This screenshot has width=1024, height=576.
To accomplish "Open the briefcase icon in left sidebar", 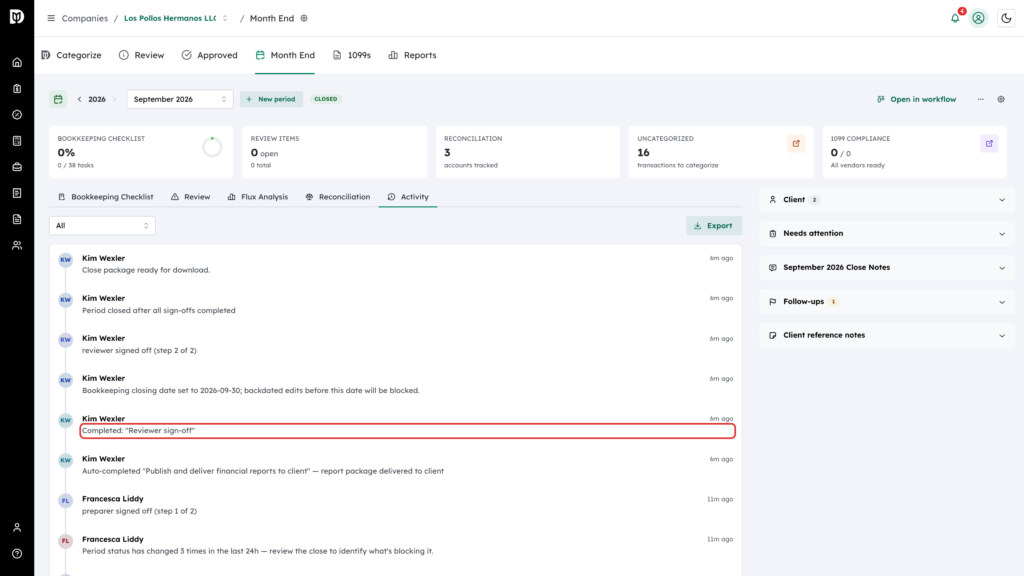I will [x=17, y=167].
